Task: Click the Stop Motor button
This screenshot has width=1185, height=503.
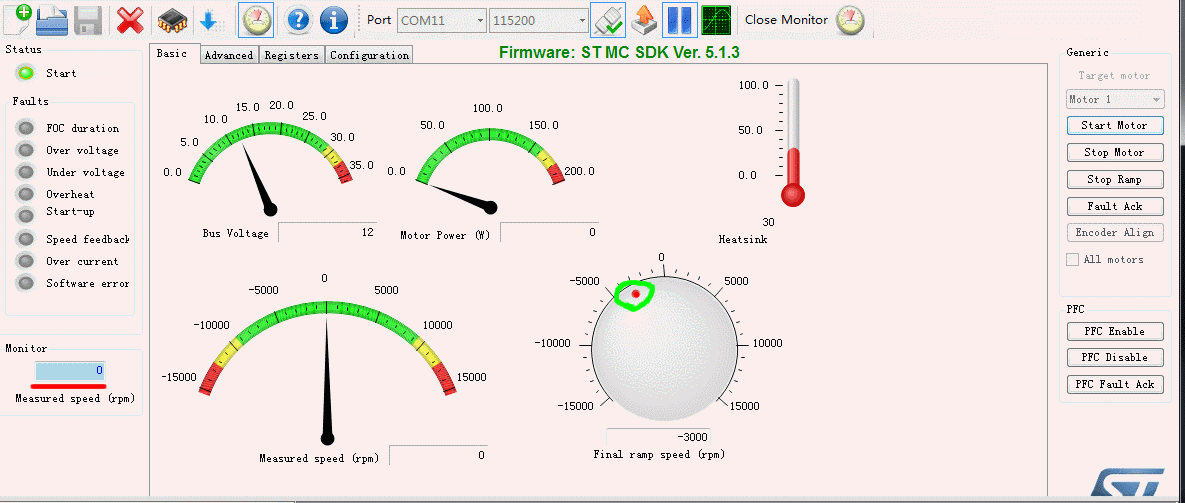Action: tap(1115, 153)
